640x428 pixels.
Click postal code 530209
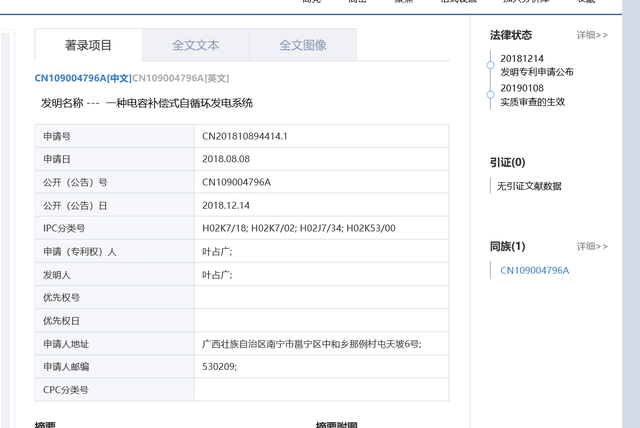[x=219, y=366]
